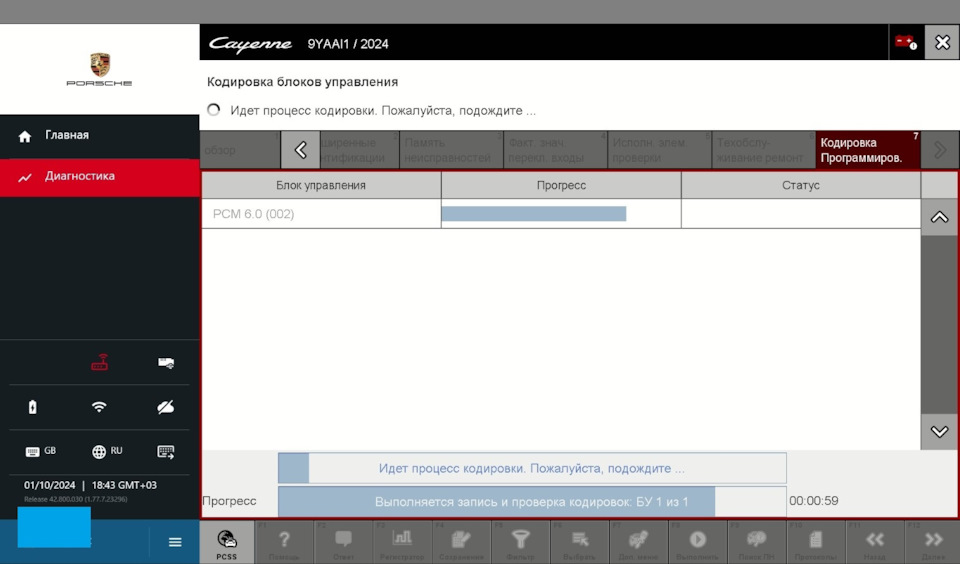Click Назад (F11) double-arrow back

click(874, 543)
